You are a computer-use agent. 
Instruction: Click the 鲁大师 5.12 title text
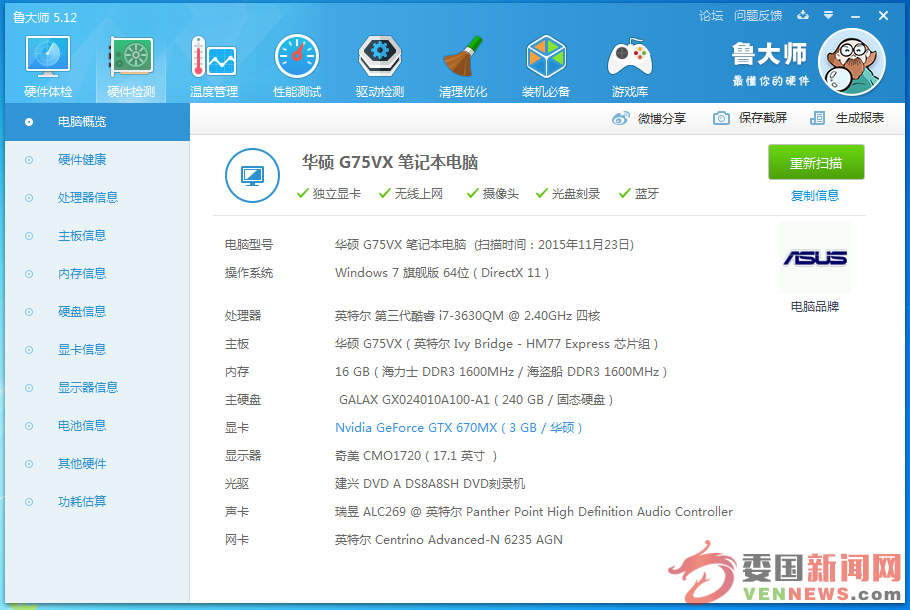click(x=45, y=17)
